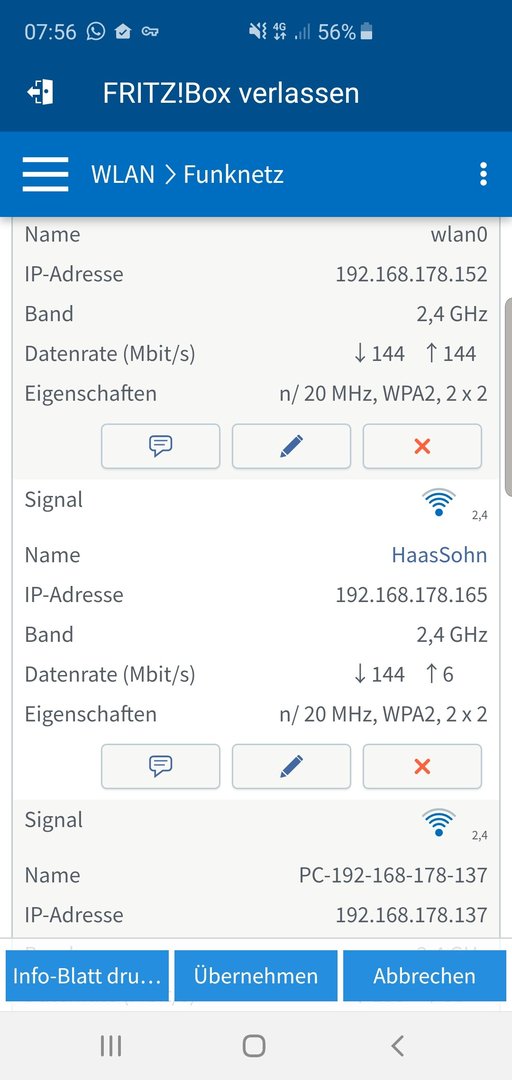Remove HaasSohn device with red X
This screenshot has width=512, height=1080.
point(422,766)
